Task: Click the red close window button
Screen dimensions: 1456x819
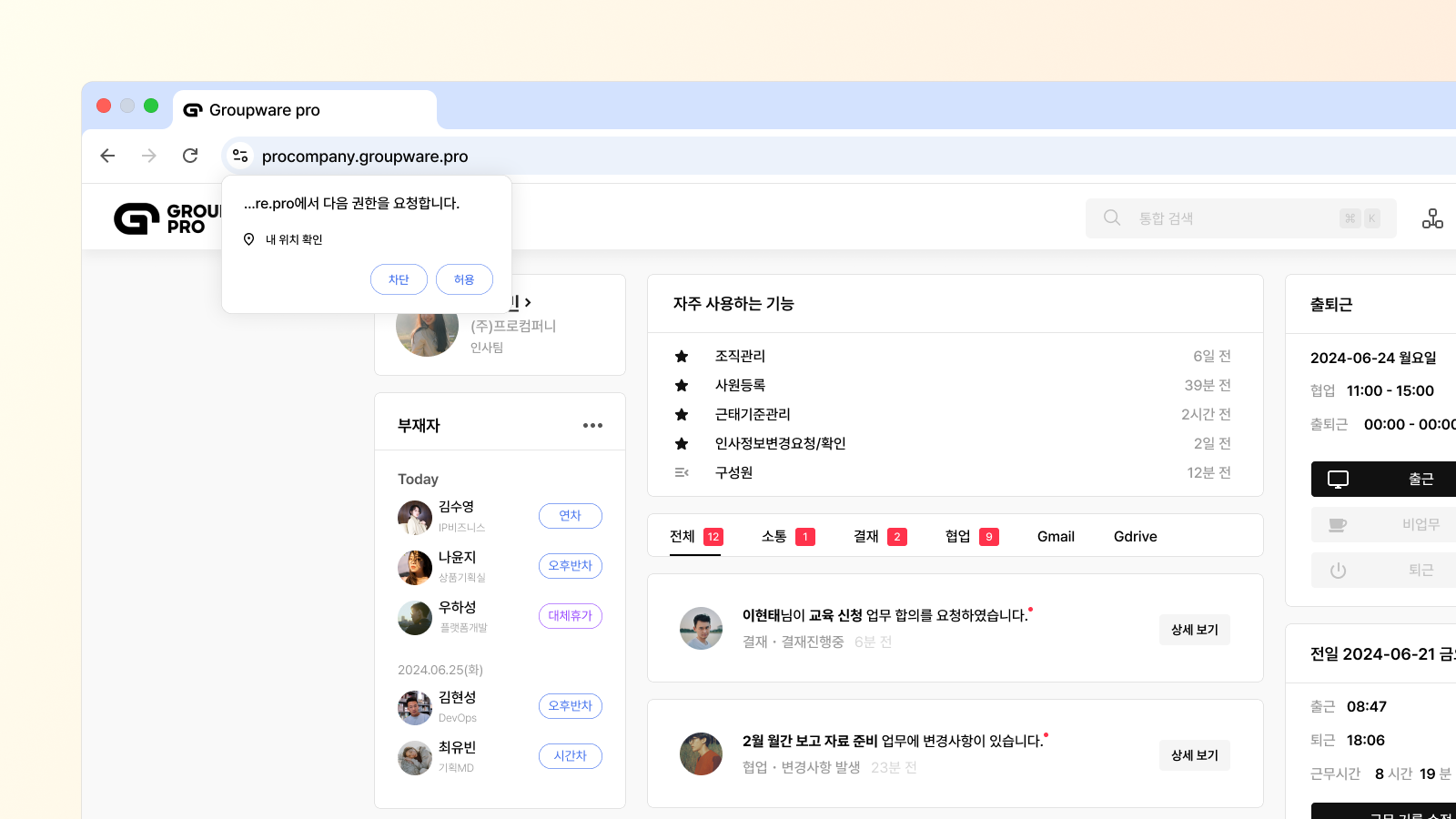Action: 104,106
